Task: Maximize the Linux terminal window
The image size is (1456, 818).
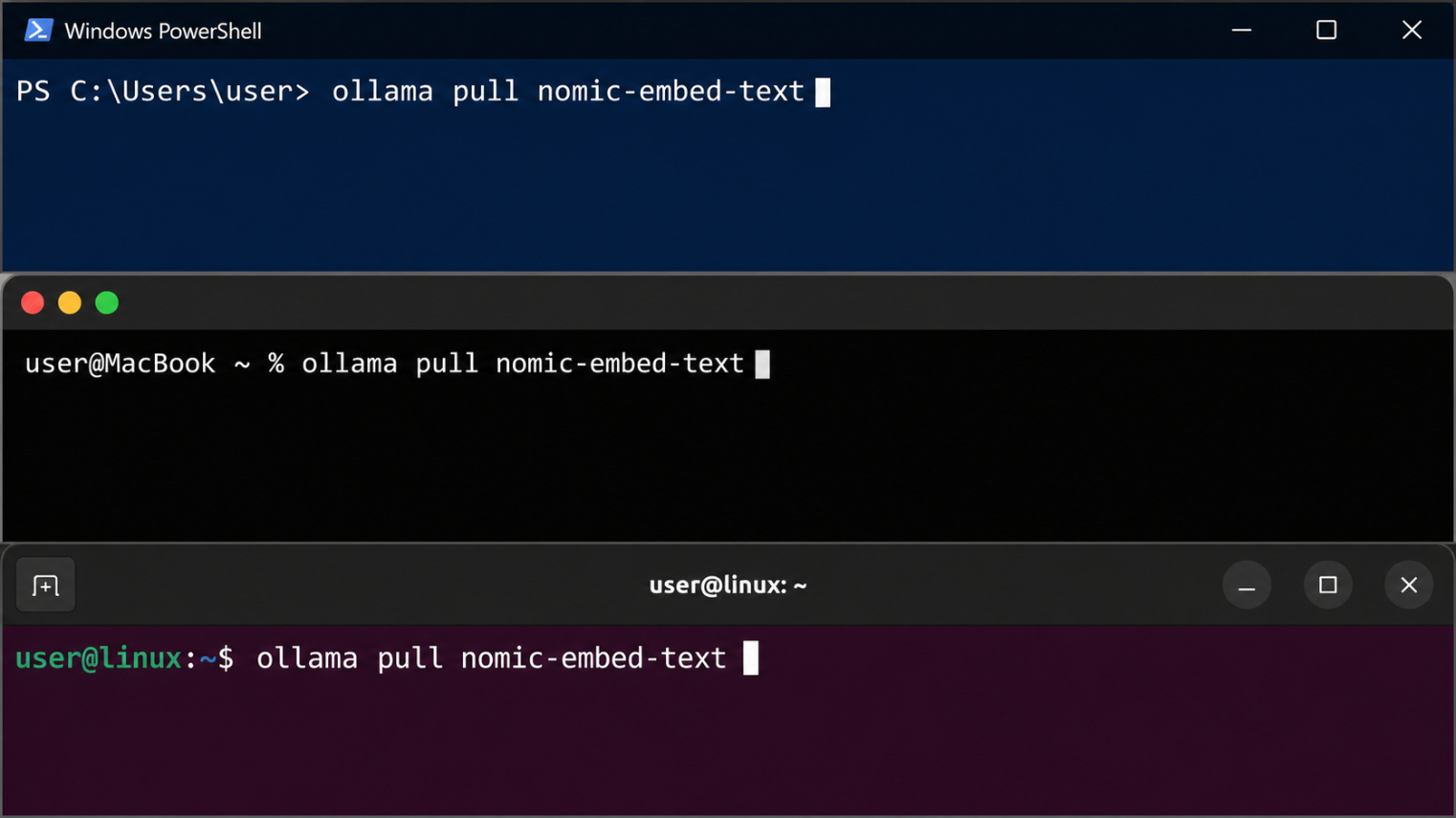Action: [1328, 586]
